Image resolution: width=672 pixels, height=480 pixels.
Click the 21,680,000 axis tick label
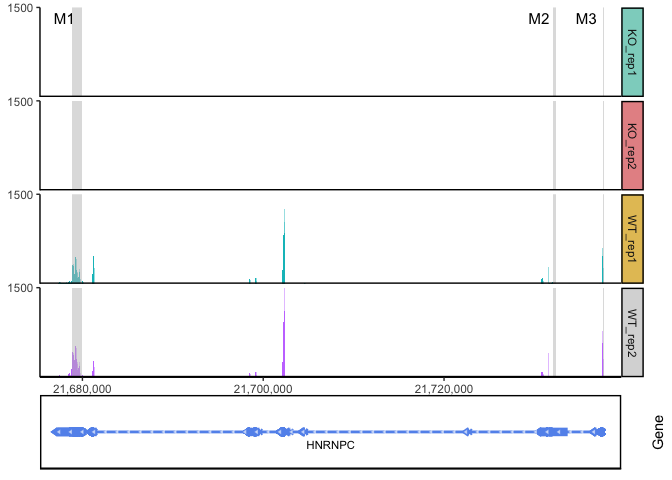pos(82,387)
